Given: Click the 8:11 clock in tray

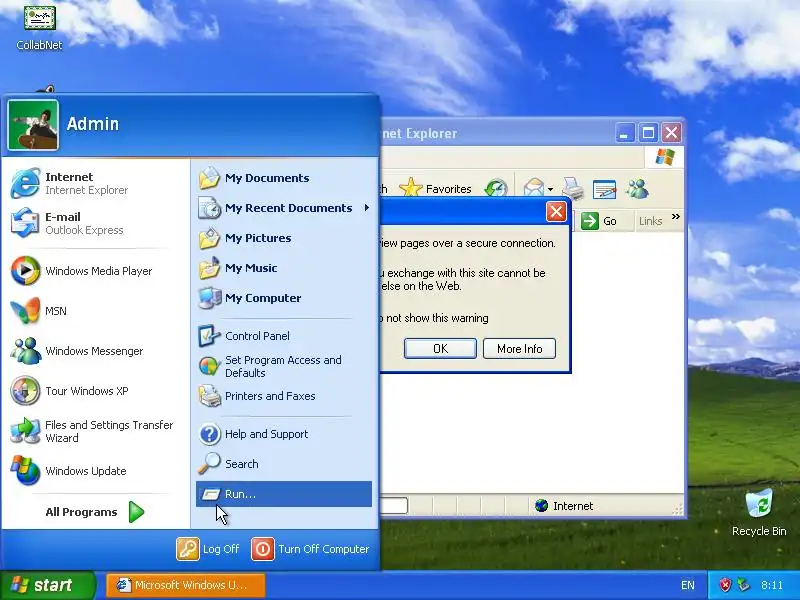Looking at the screenshot, I should point(771,585).
